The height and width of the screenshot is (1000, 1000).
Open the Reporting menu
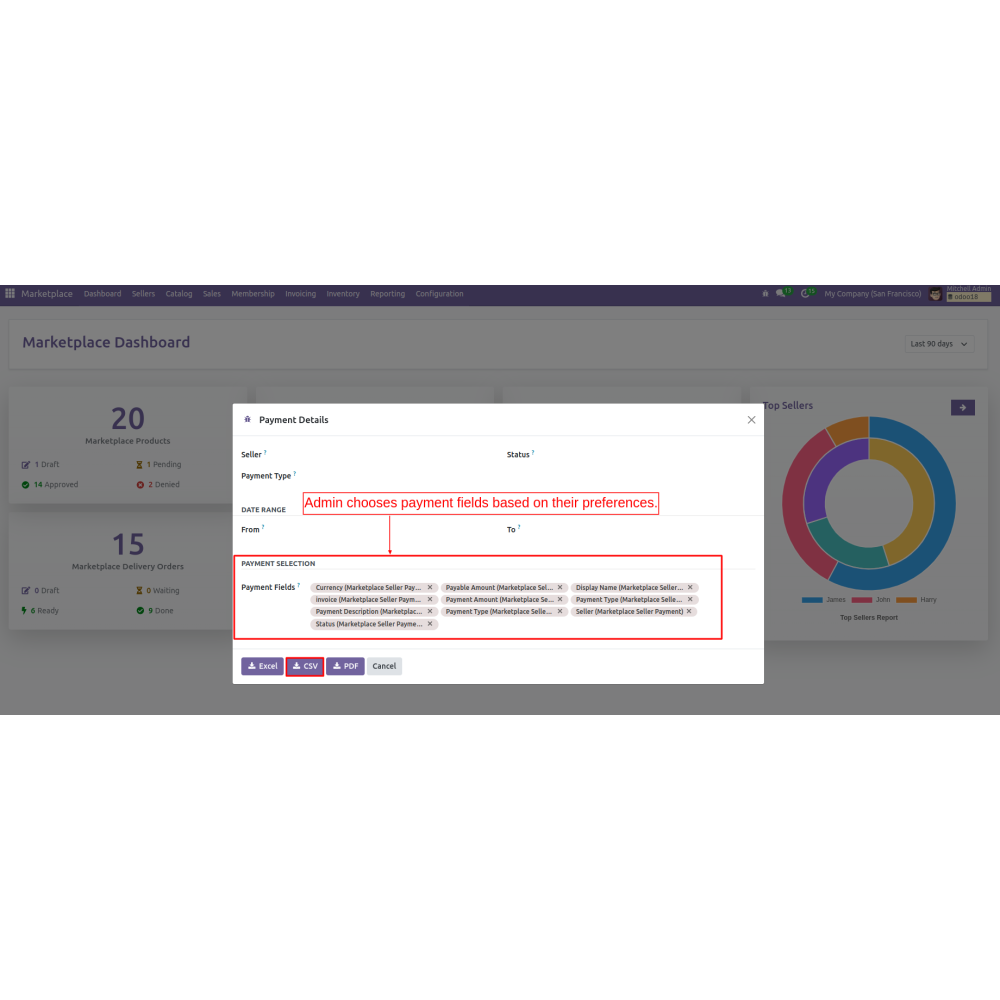click(x=387, y=294)
